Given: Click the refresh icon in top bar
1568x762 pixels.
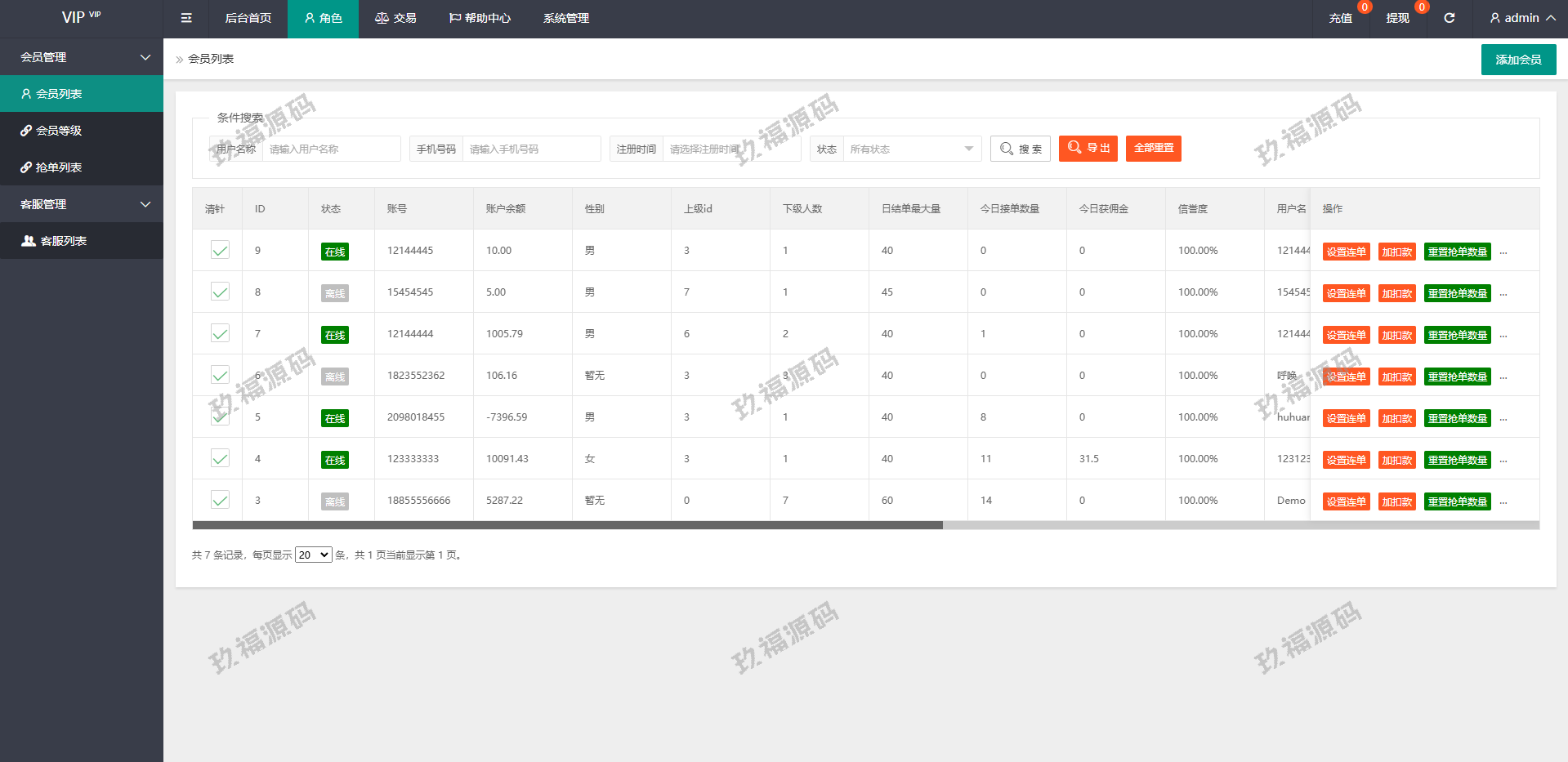Looking at the screenshot, I should point(1449,18).
